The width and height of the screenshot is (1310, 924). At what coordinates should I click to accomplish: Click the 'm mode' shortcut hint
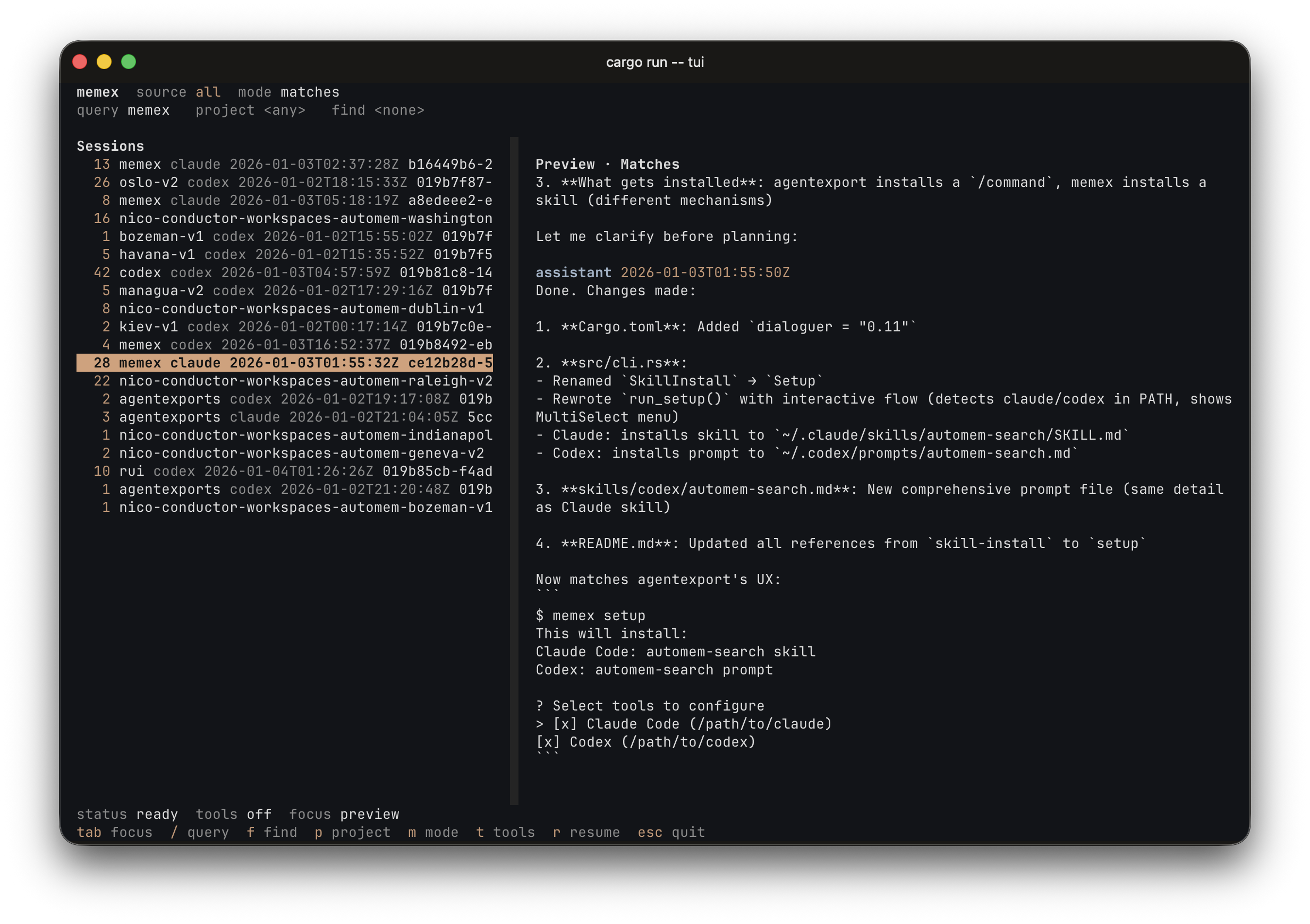point(433,832)
